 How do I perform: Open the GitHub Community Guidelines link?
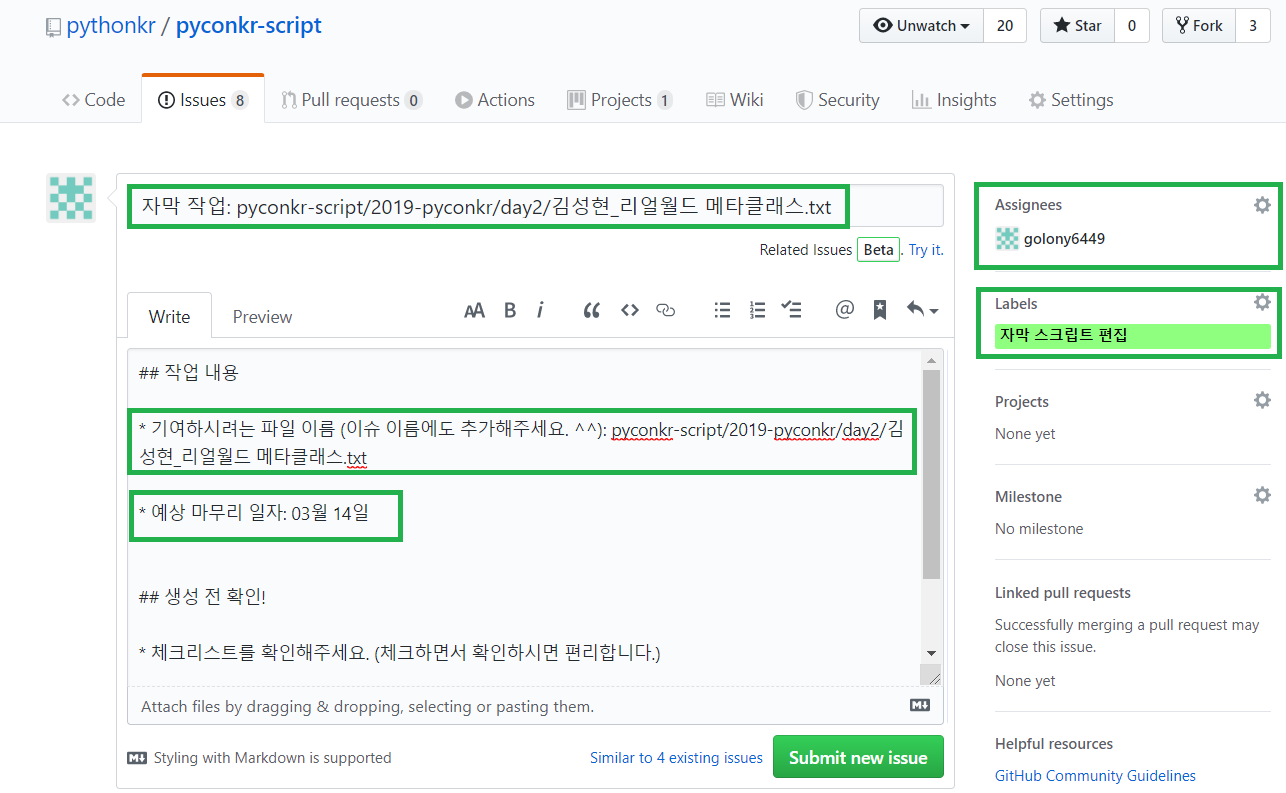(1095, 775)
